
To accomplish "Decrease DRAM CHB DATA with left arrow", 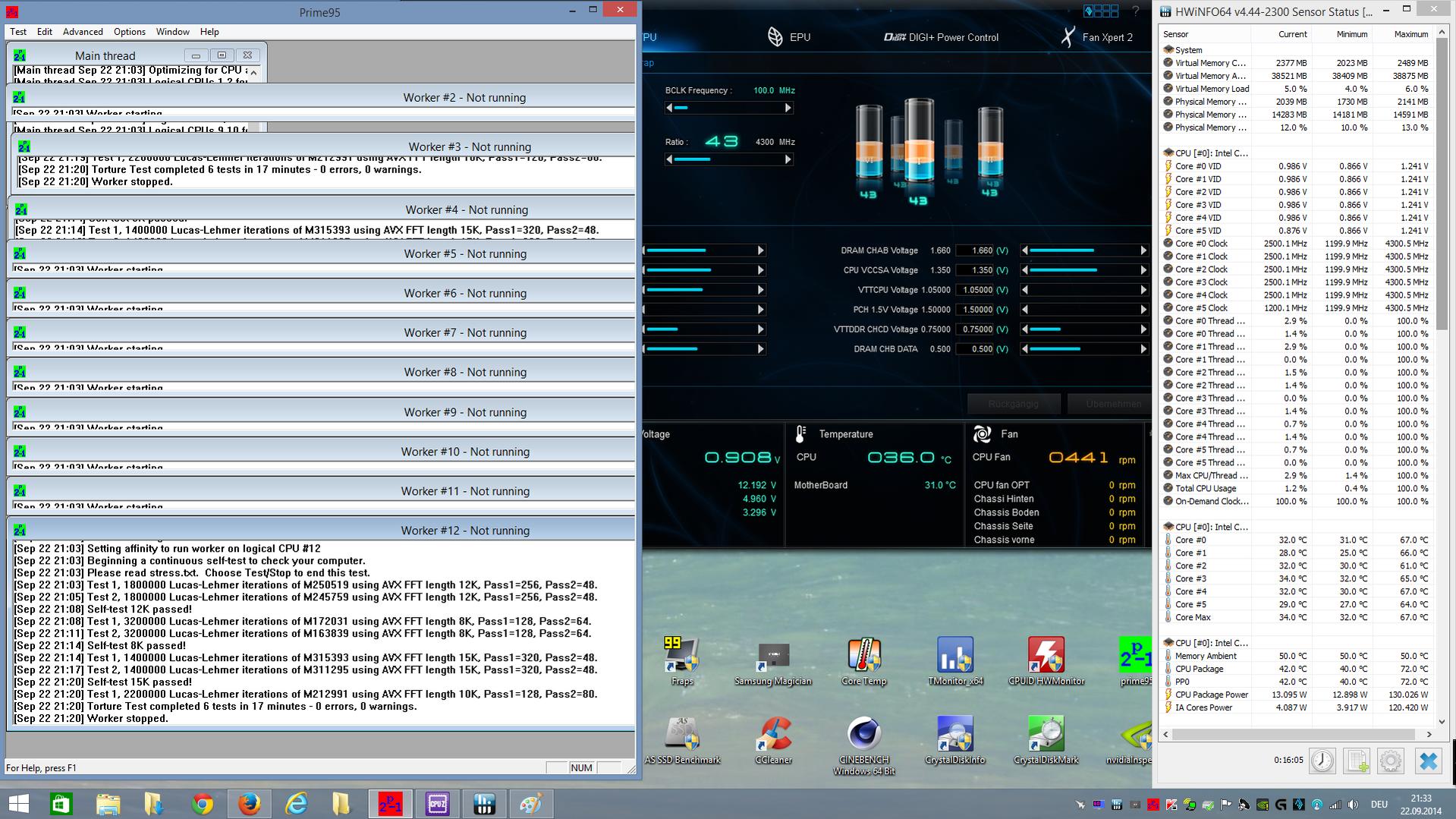I will pyautogui.click(x=1024, y=349).
